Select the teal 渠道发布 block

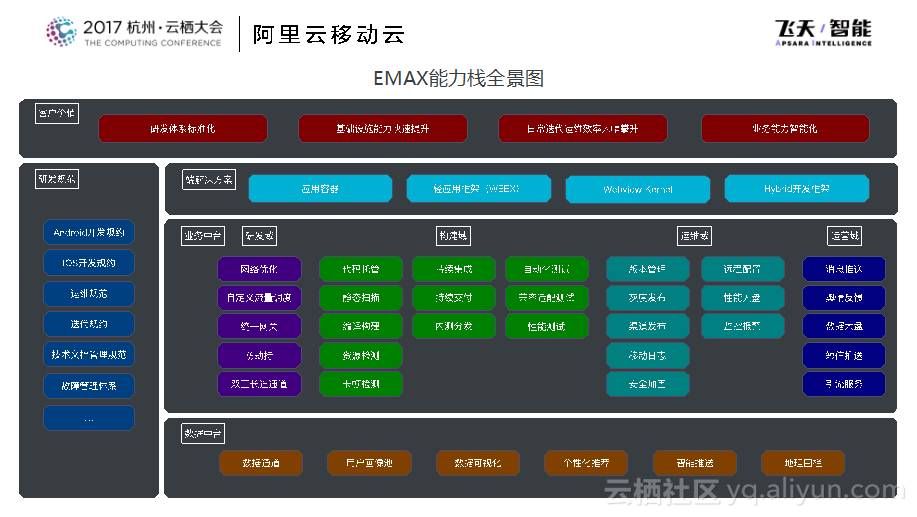tap(647, 326)
